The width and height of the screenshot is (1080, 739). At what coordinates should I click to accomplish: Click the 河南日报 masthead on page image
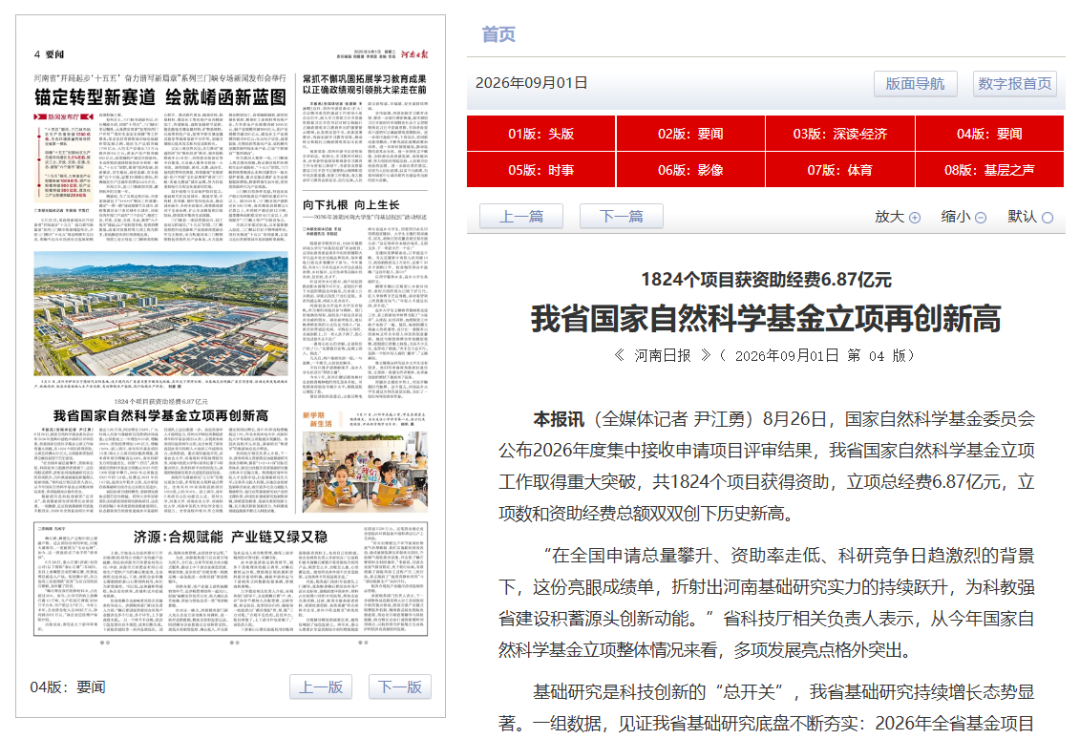415,54
